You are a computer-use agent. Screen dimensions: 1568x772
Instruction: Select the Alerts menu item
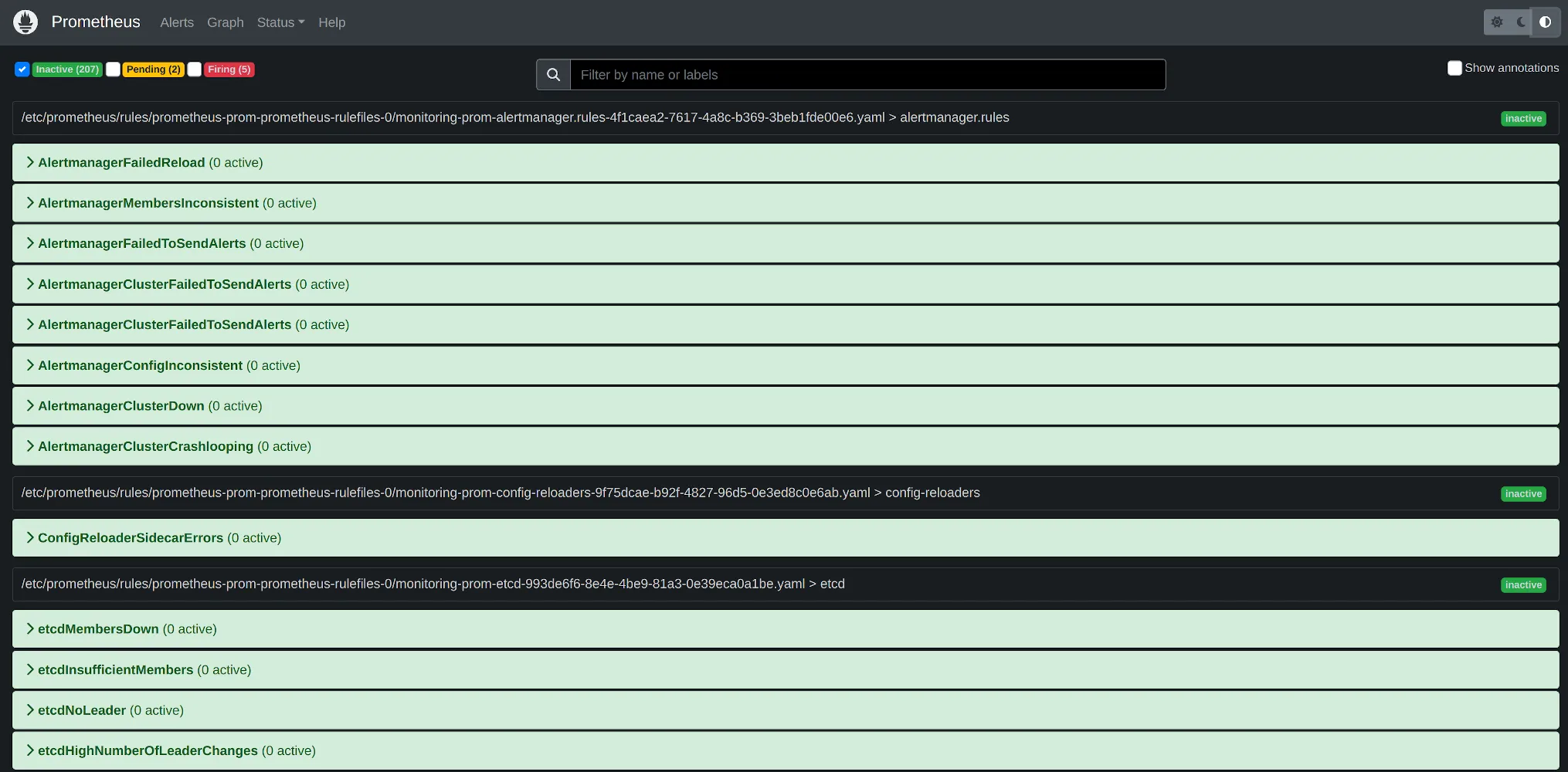tap(176, 22)
